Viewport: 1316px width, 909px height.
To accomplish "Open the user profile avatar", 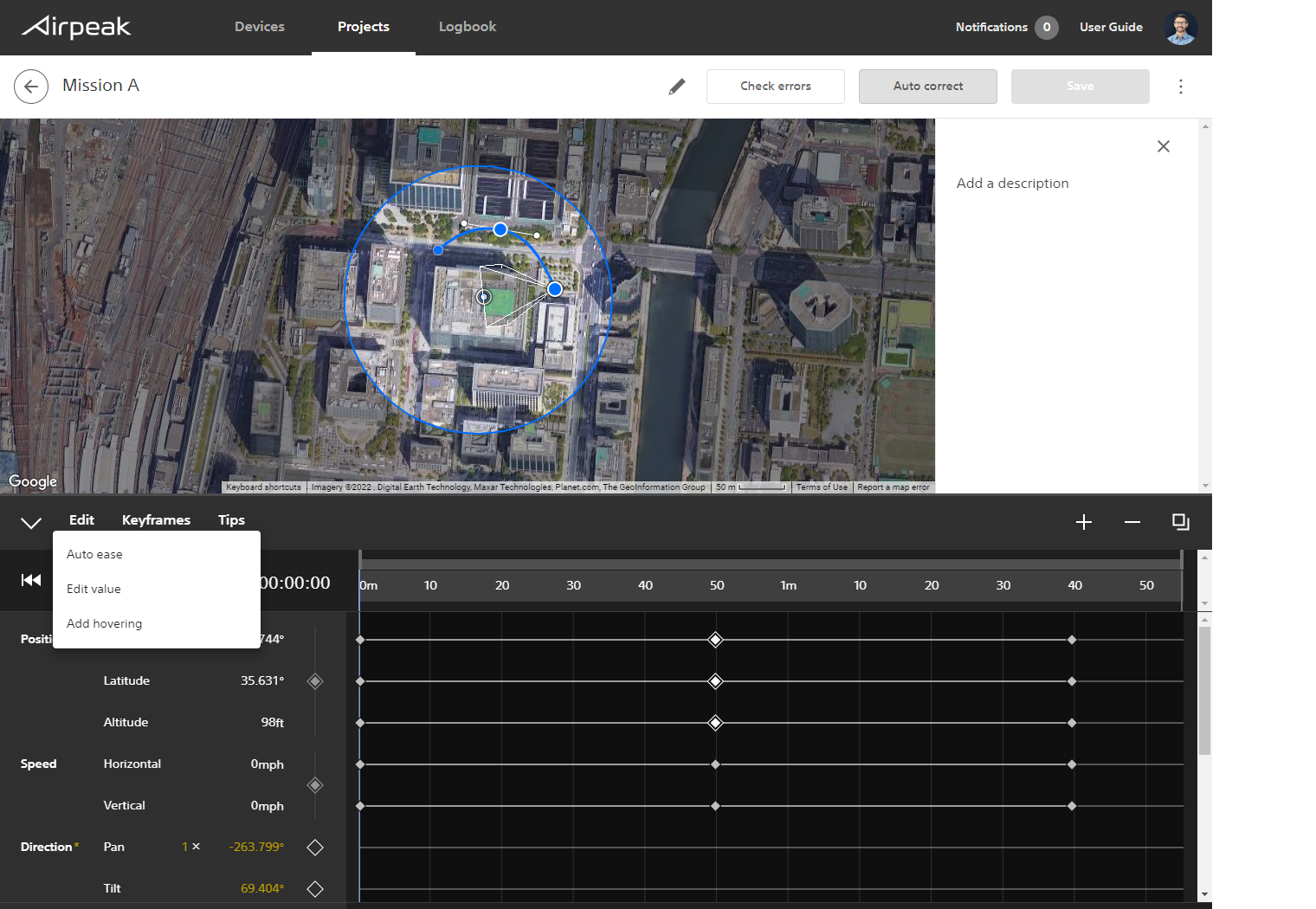I will pos(1181,28).
